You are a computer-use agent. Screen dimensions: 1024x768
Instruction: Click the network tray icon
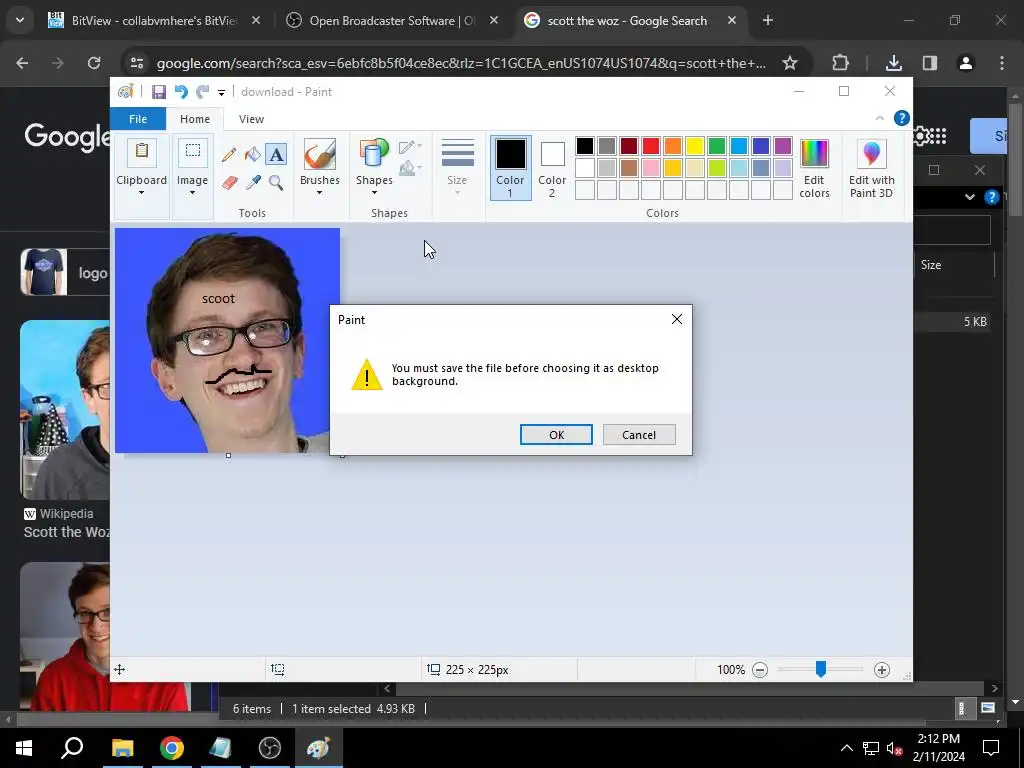871,748
